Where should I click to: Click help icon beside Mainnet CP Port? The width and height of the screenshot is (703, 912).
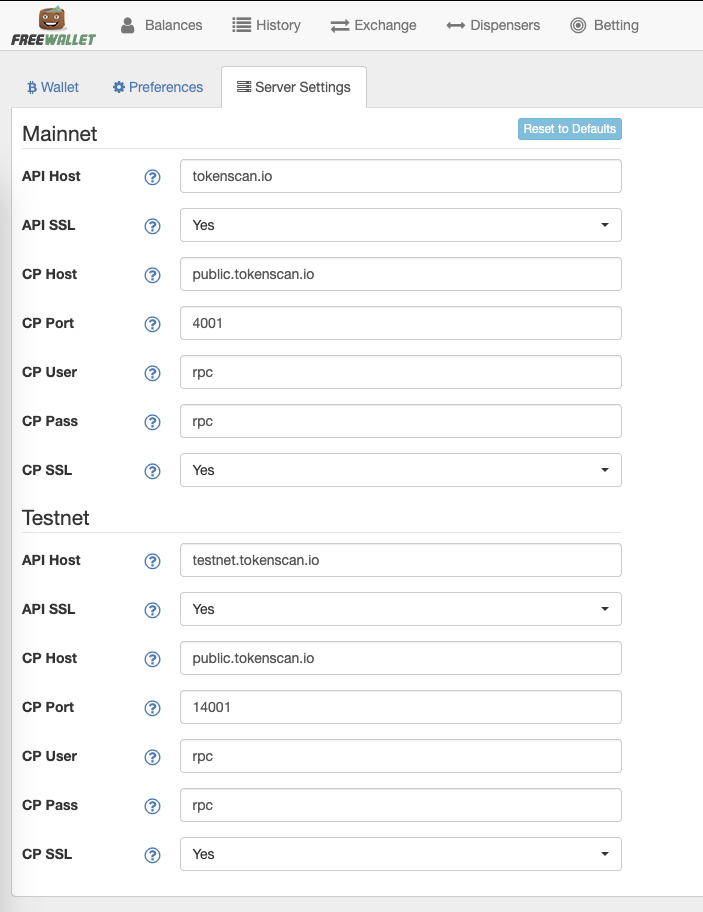[152, 324]
